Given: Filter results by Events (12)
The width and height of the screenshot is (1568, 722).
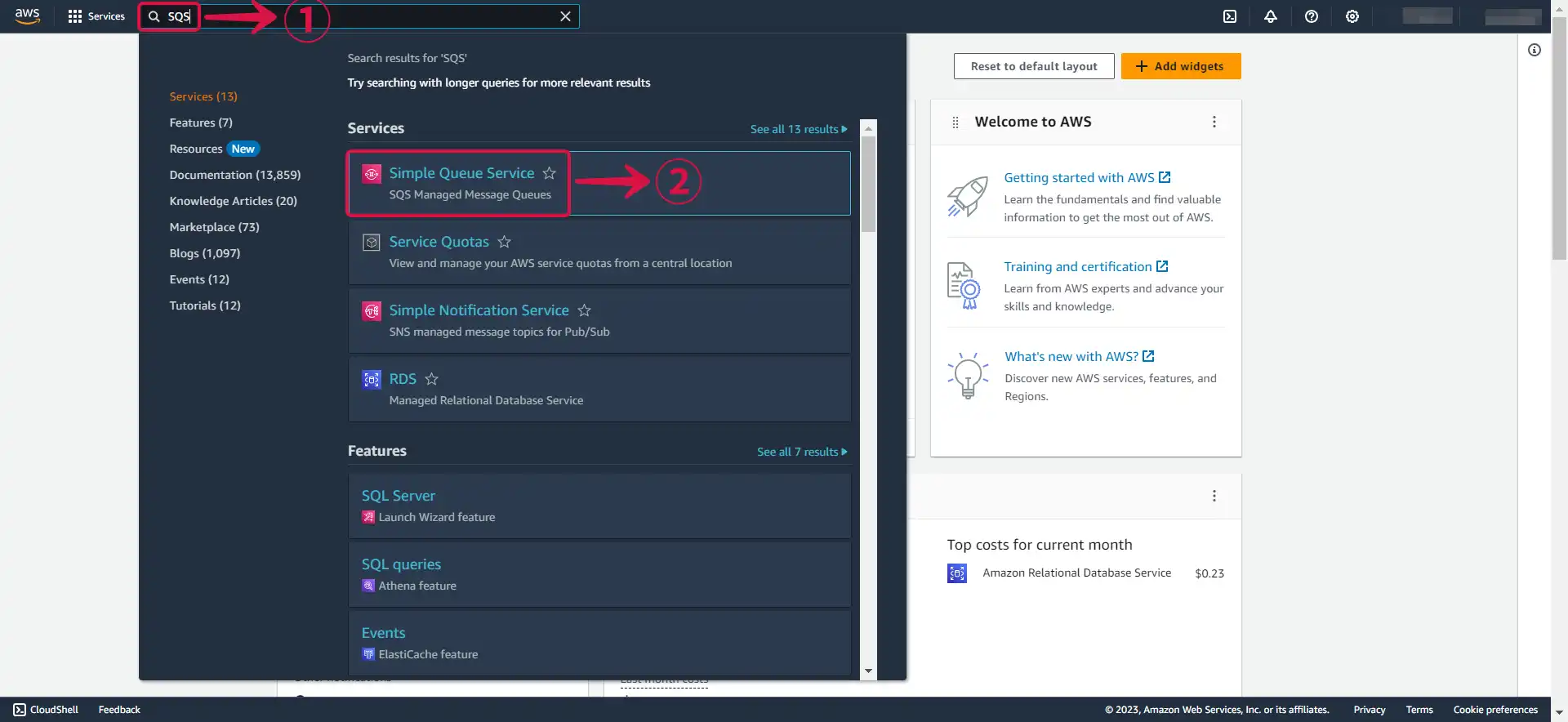Looking at the screenshot, I should point(199,279).
